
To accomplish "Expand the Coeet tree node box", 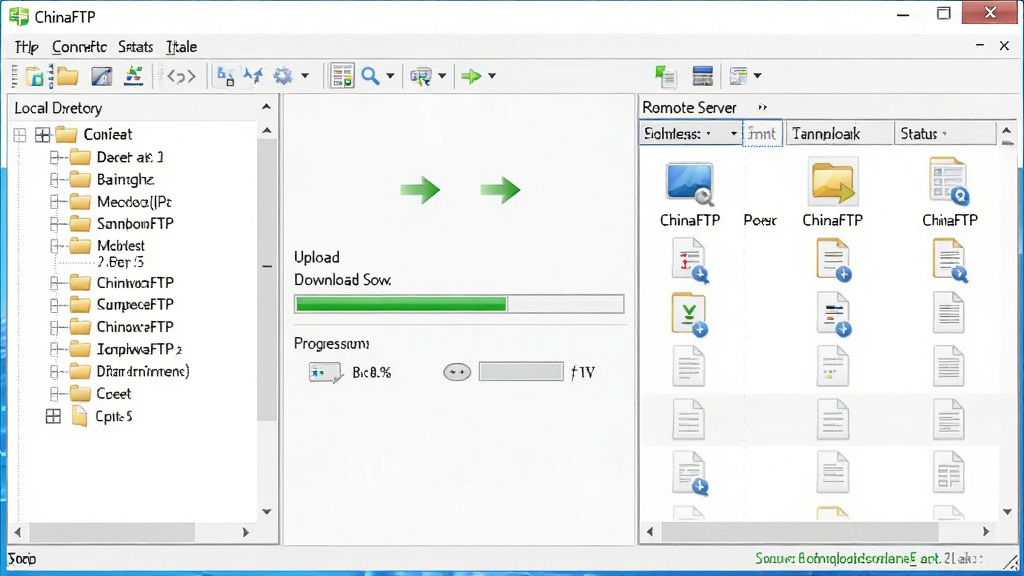I will point(54,394).
